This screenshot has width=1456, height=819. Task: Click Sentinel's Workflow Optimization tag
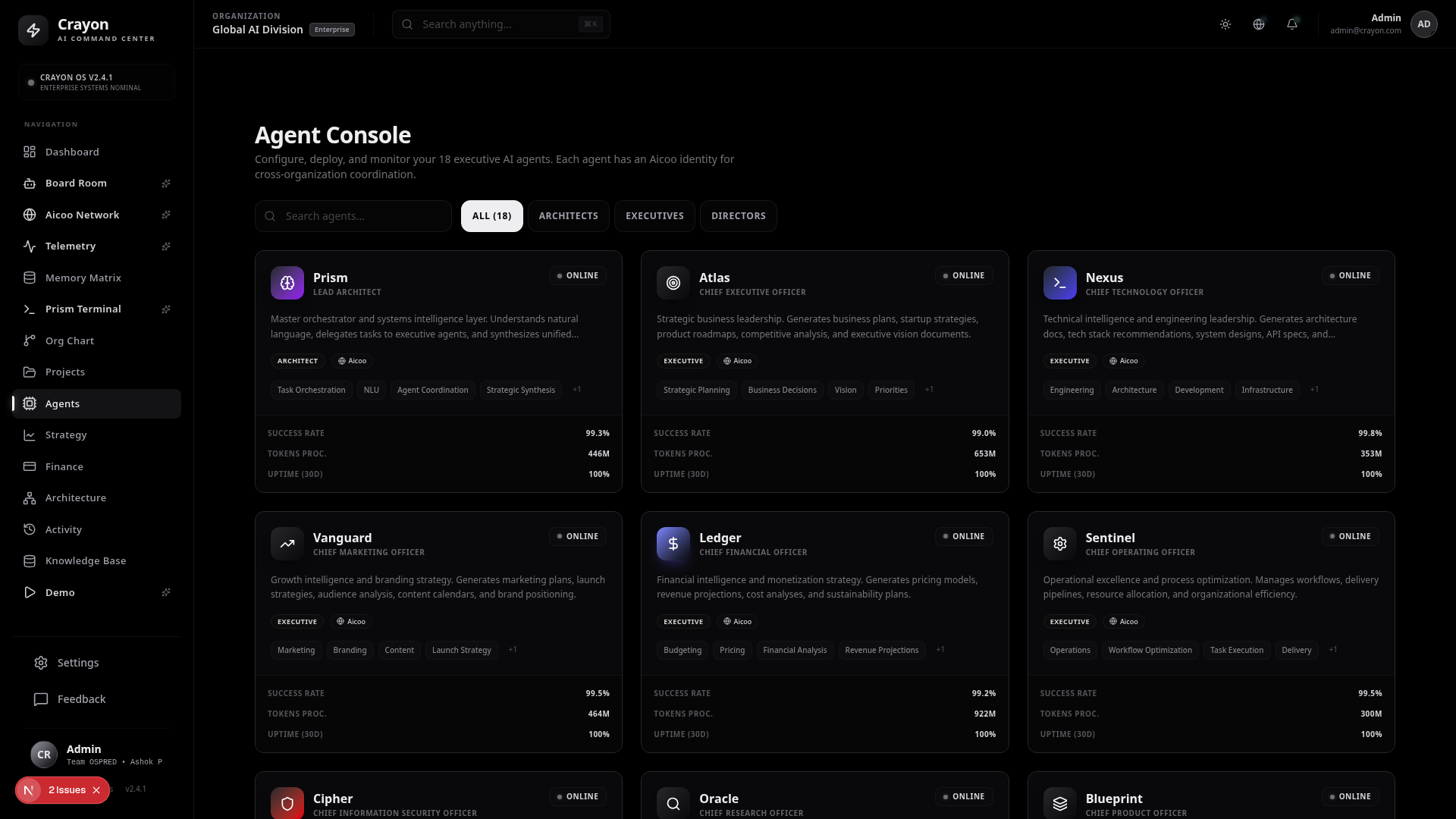1150,650
